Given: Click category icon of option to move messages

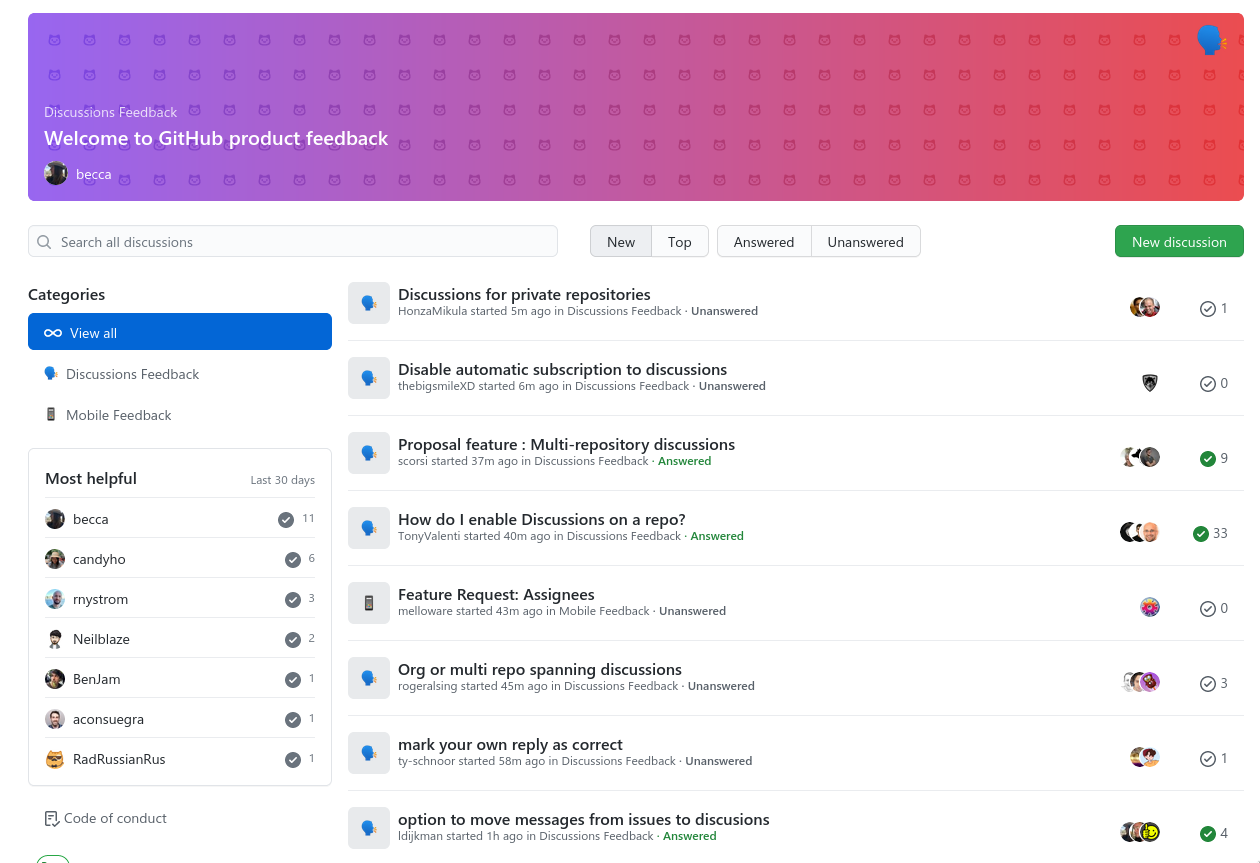Looking at the screenshot, I should [x=369, y=828].
